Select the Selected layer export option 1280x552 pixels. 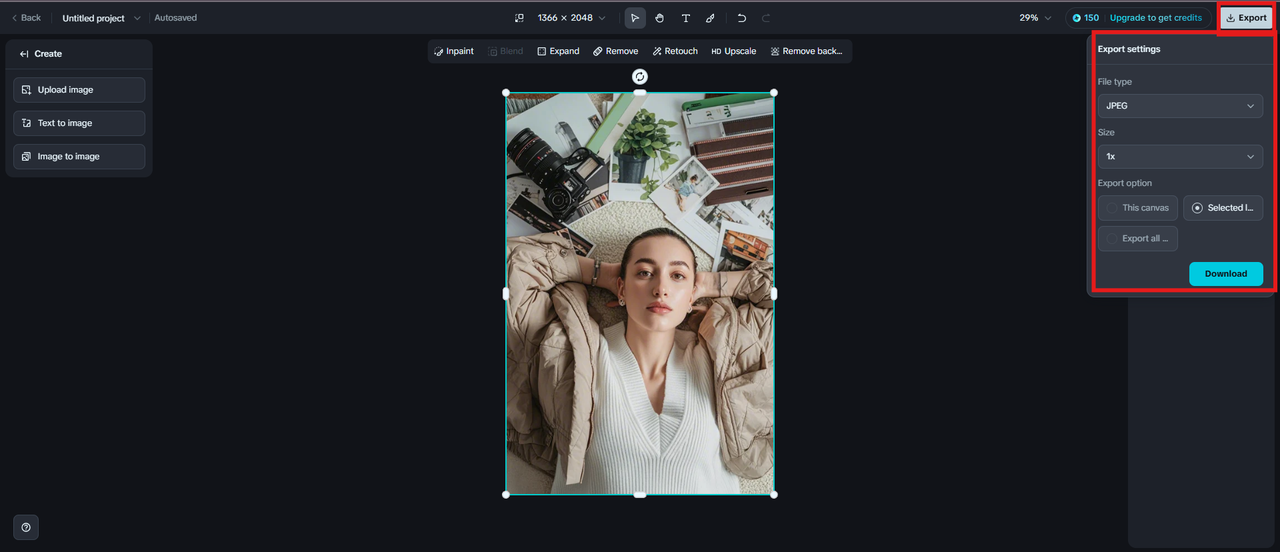click(x=1223, y=208)
